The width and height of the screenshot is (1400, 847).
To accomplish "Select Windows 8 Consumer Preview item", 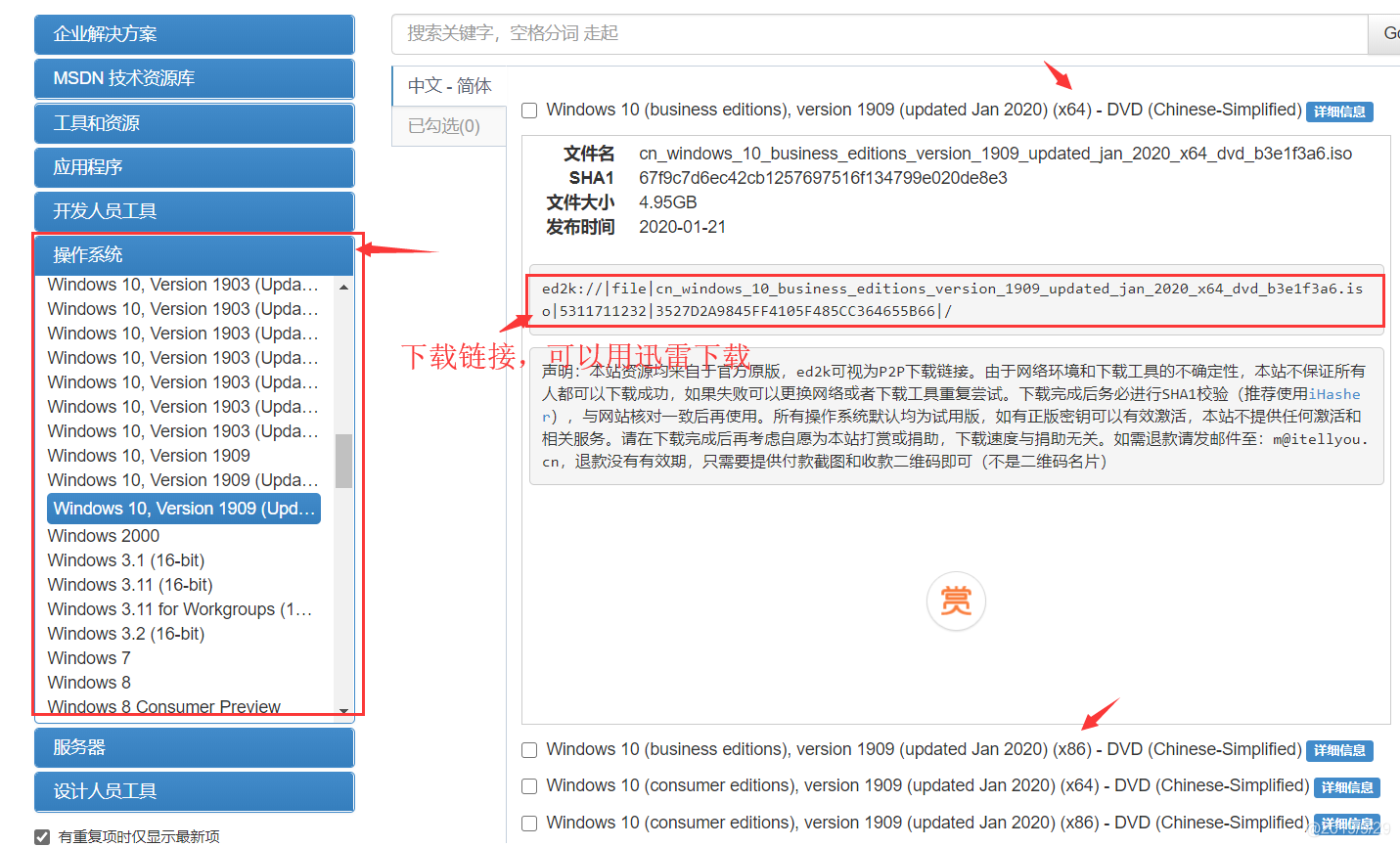I will pyautogui.click(x=164, y=707).
